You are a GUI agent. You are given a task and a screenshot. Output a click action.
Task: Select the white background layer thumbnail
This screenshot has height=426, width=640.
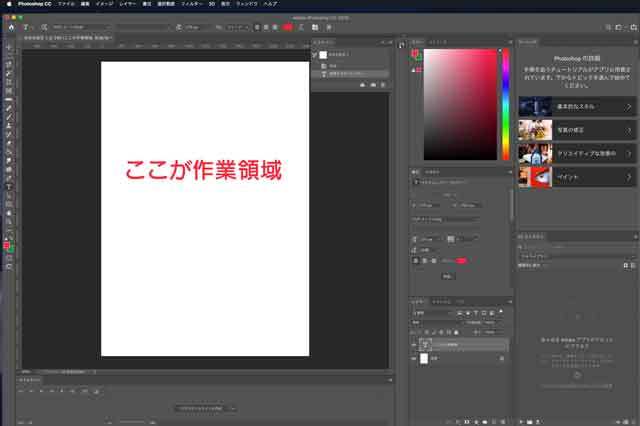coord(424,358)
